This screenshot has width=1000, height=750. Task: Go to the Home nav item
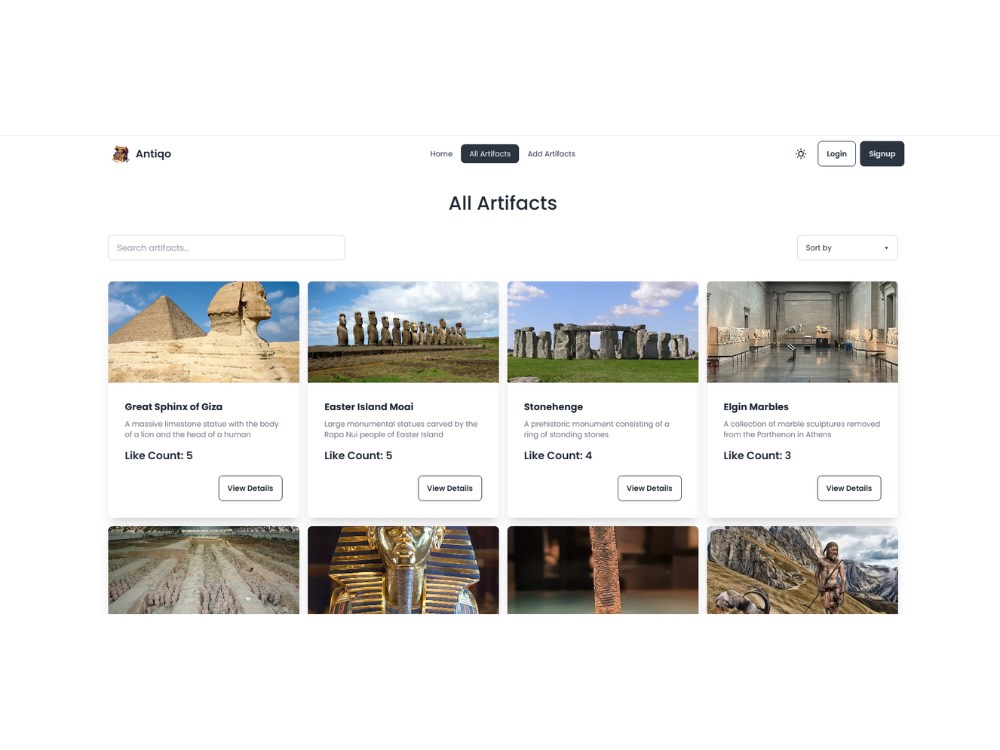point(441,154)
